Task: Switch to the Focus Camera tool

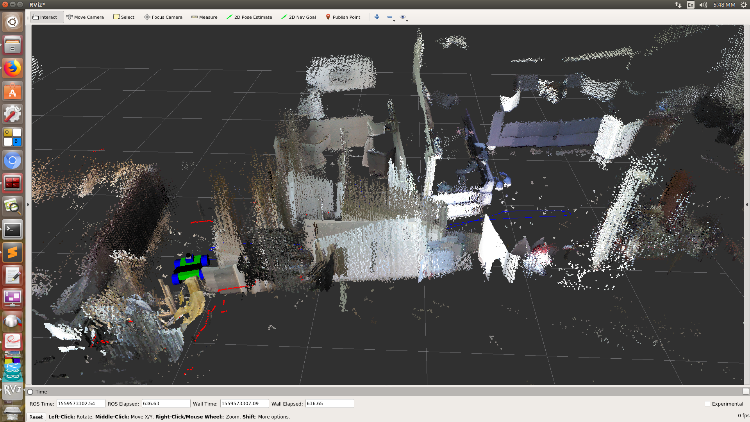Action: [163, 17]
